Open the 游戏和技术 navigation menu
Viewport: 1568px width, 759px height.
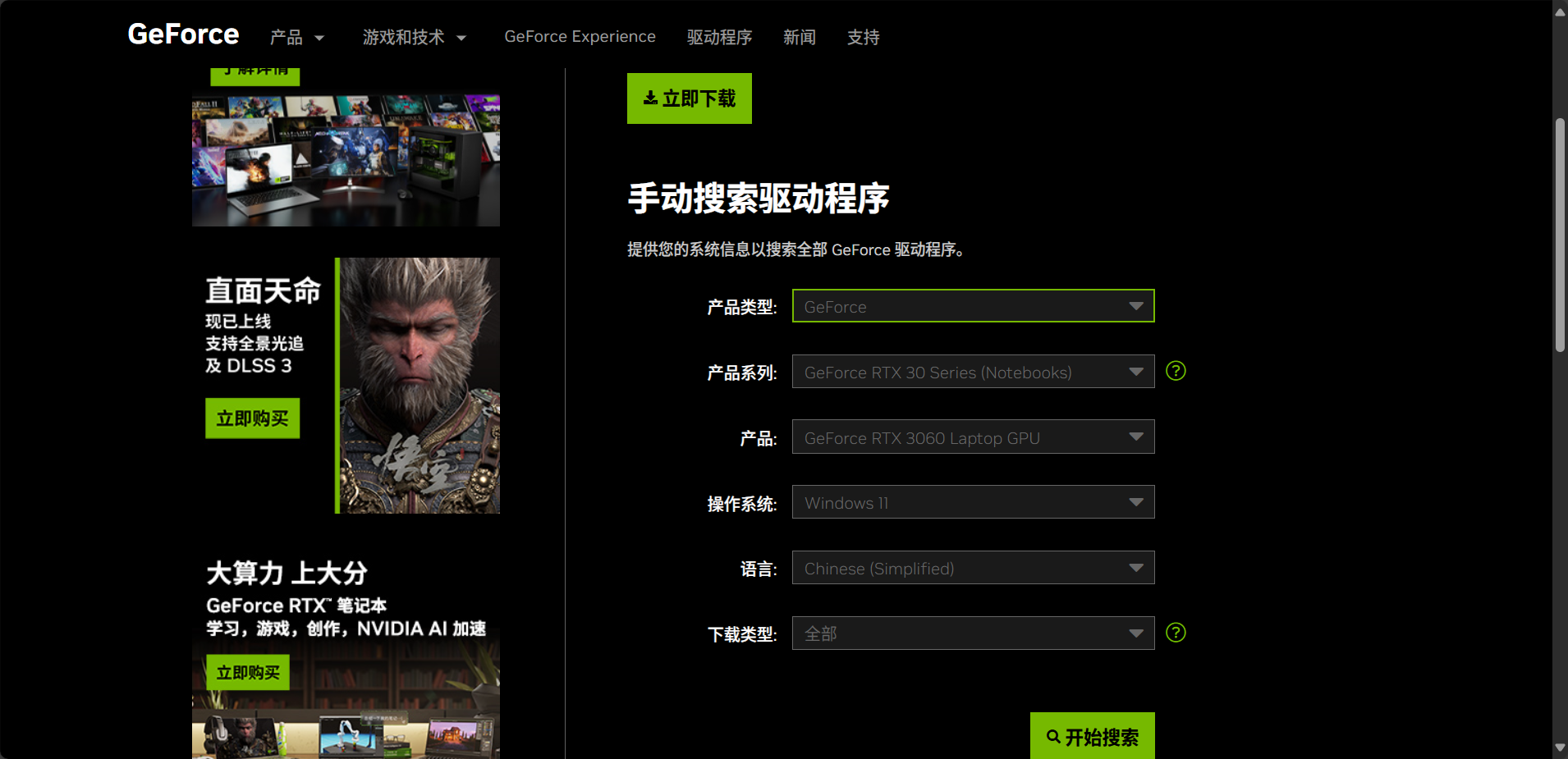click(414, 38)
